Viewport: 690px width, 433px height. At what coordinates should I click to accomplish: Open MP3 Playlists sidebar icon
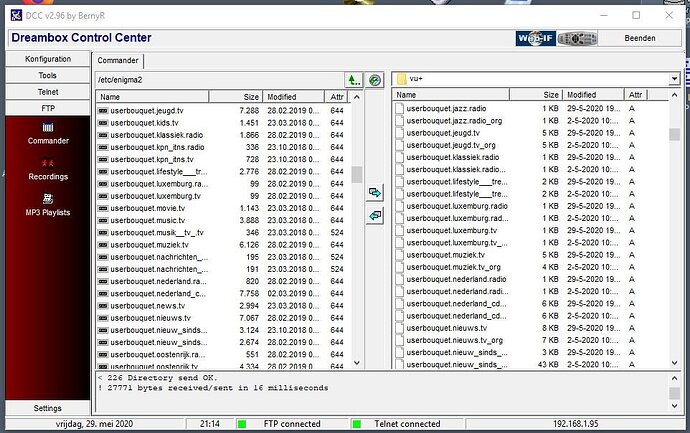point(48,199)
